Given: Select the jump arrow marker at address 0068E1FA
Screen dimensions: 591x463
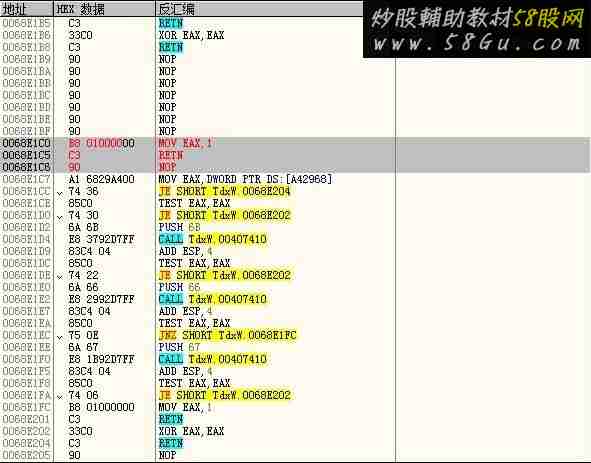Looking at the screenshot, I should coord(60,397).
